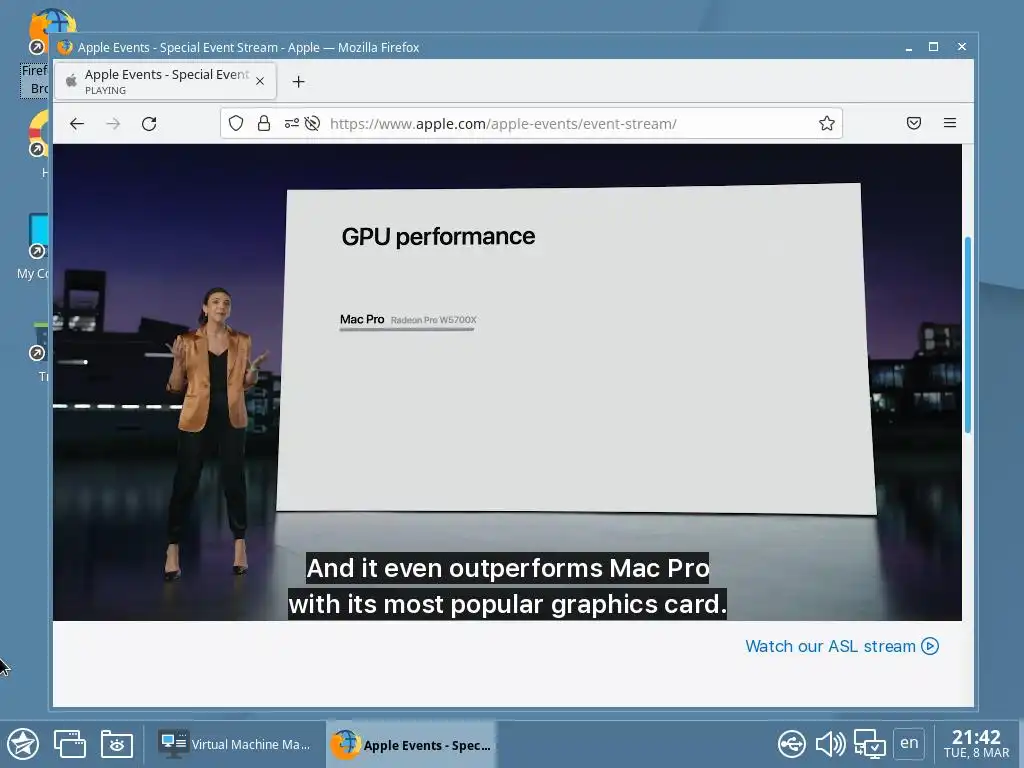The image size is (1024, 768).
Task: Click the event stream video area
Action: click(x=507, y=382)
